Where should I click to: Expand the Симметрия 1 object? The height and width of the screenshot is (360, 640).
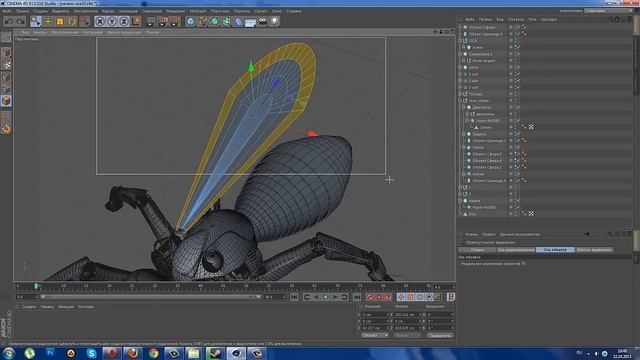coord(460,54)
